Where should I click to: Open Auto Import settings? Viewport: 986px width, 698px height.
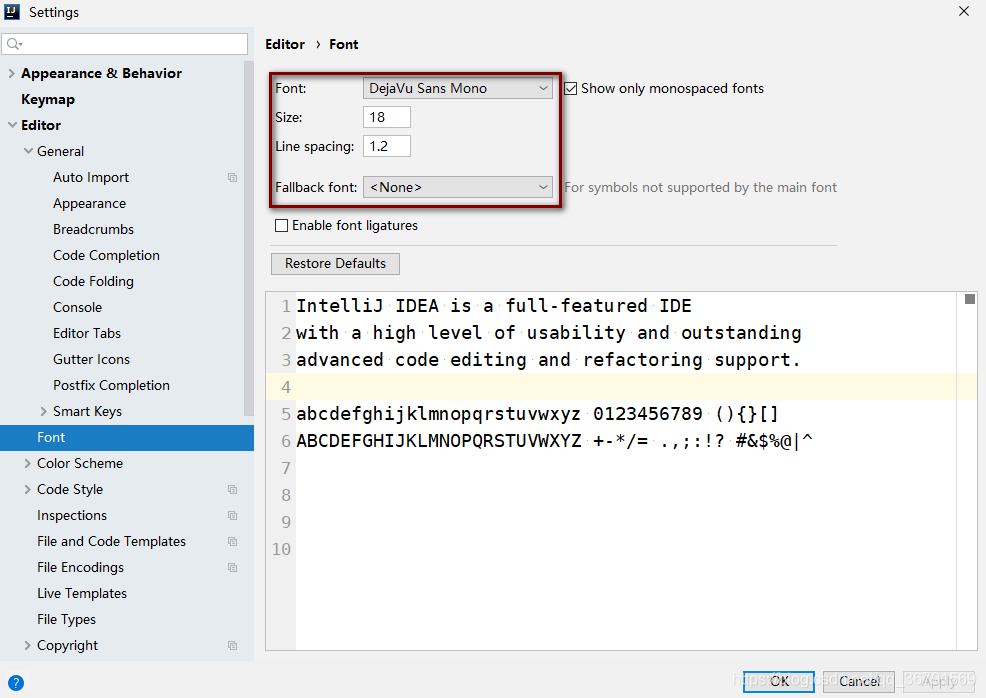(x=91, y=177)
